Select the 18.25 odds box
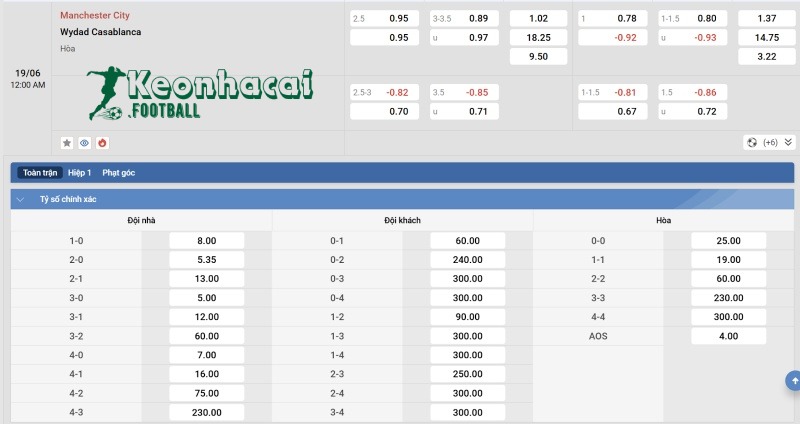The image size is (800, 424). pos(539,37)
